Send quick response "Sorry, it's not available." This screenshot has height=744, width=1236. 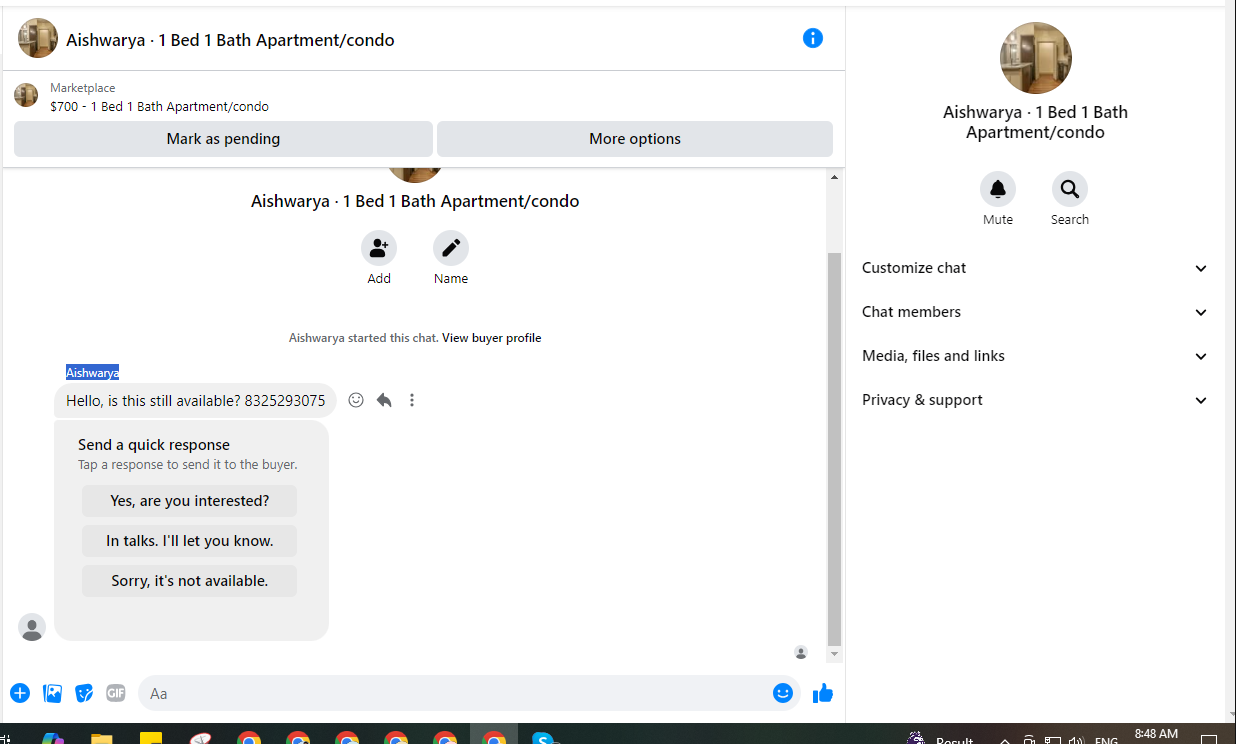click(x=190, y=581)
